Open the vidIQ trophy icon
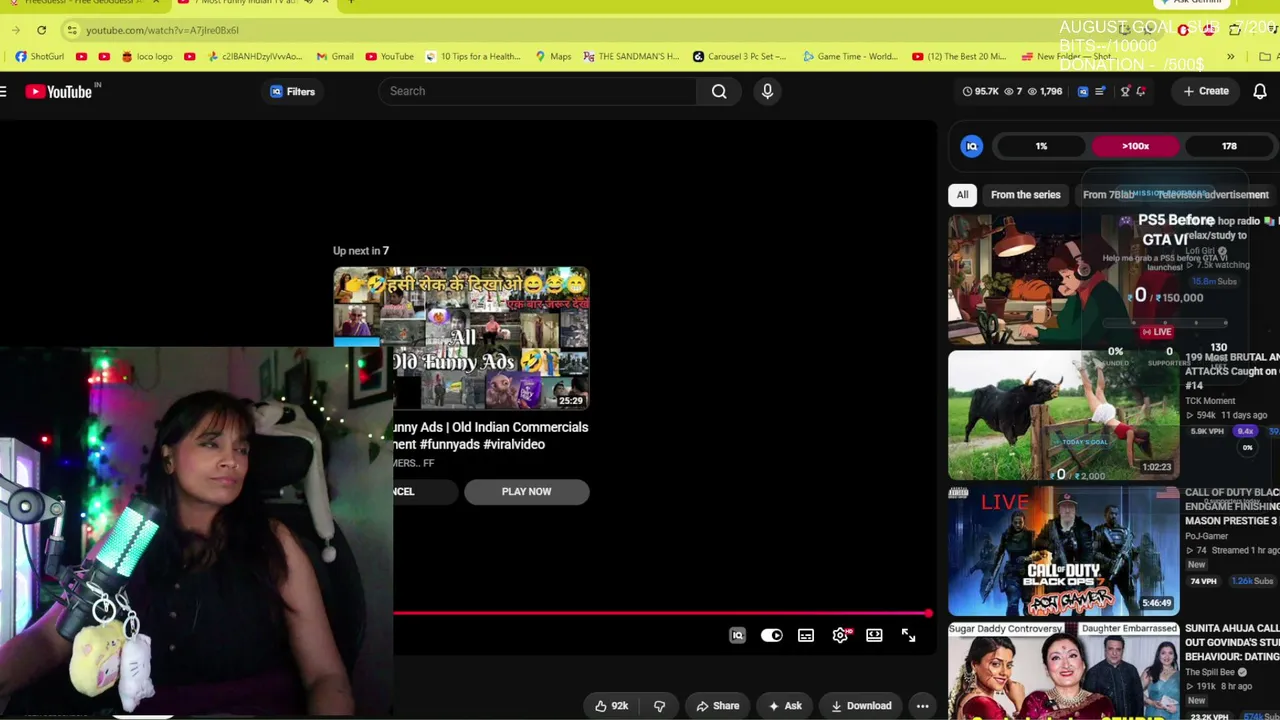Screen dimensions: 1280x720 click(1125, 91)
